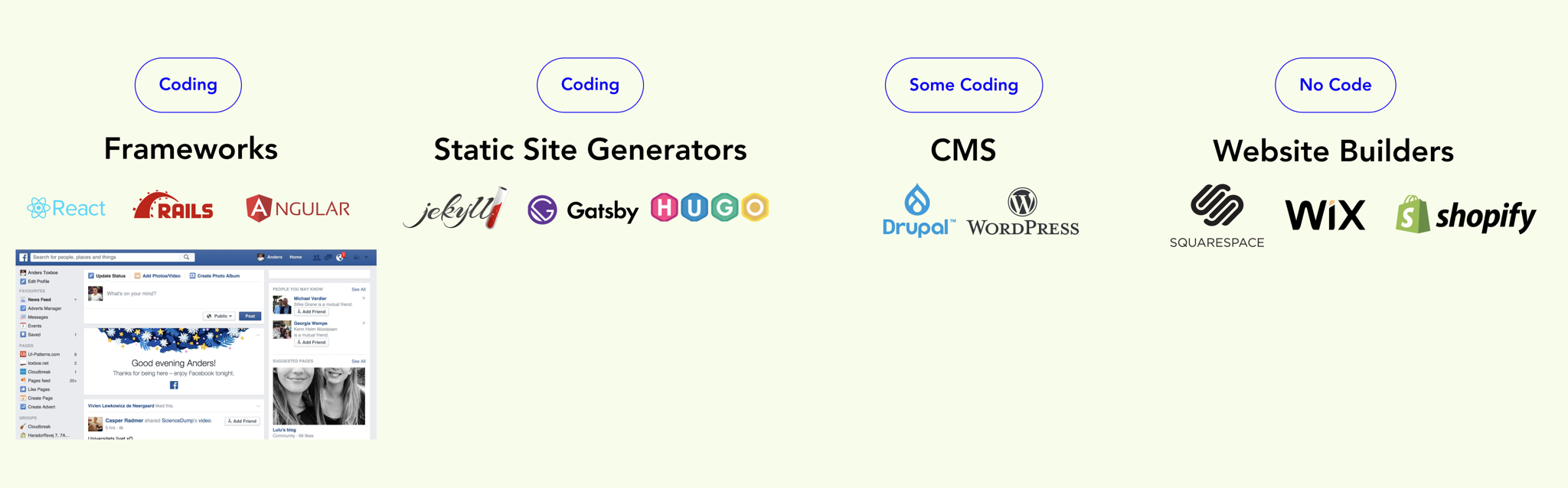Image resolution: width=1568 pixels, height=488 pixels.
Task: Select the Rails logo
Action: (173, 206)
